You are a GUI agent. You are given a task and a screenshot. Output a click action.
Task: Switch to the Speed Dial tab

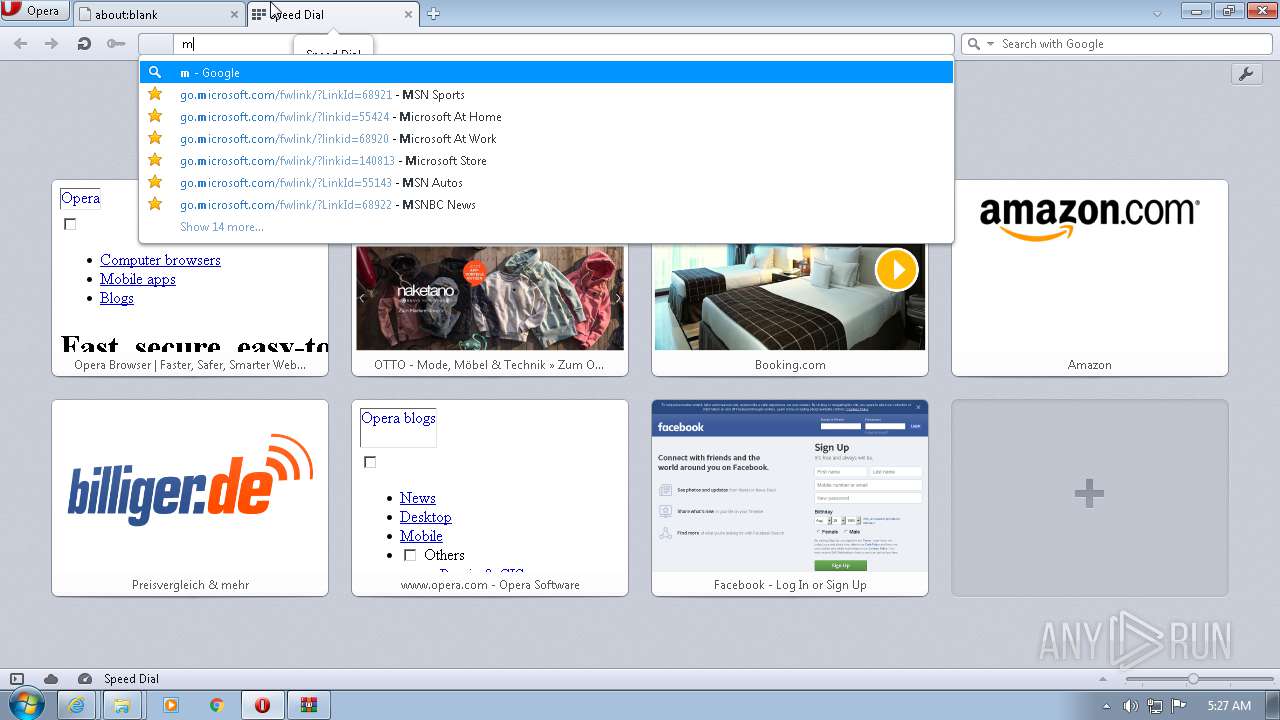coord(333,14)
